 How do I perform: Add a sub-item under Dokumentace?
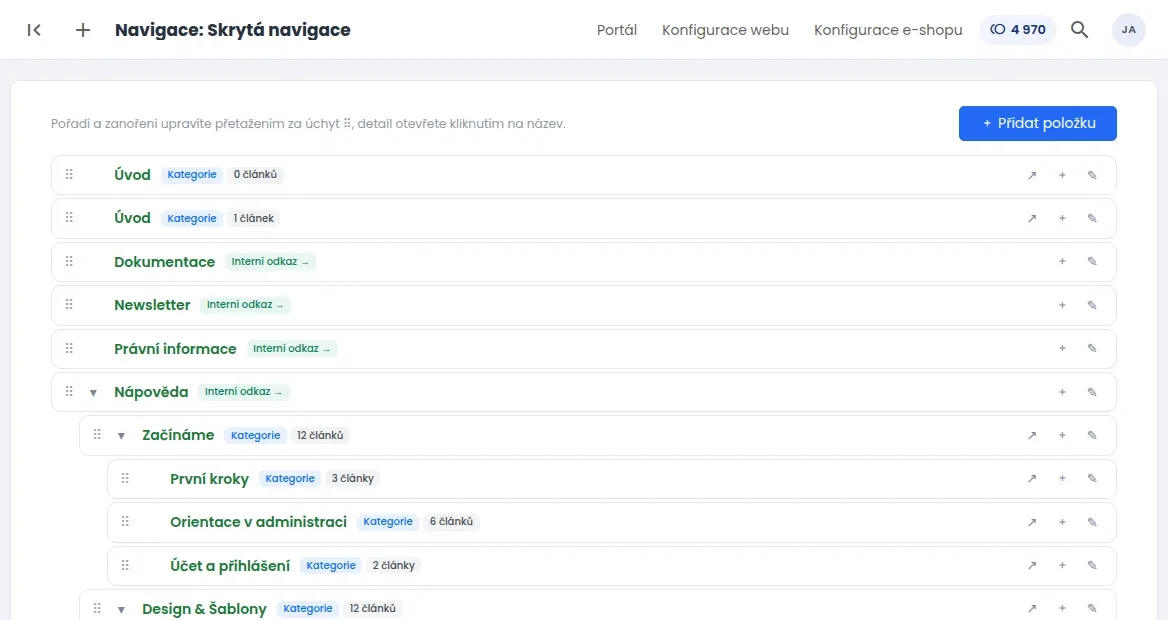tap(1062, 262)
